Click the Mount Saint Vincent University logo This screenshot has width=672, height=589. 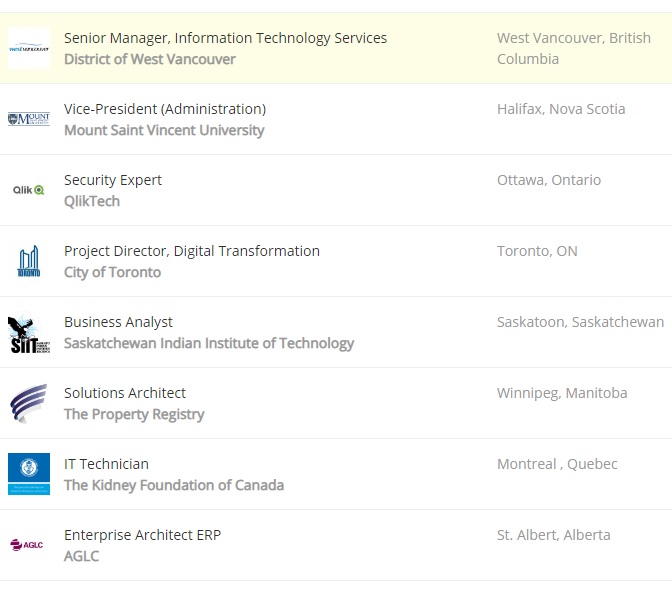tap(28, 119)
